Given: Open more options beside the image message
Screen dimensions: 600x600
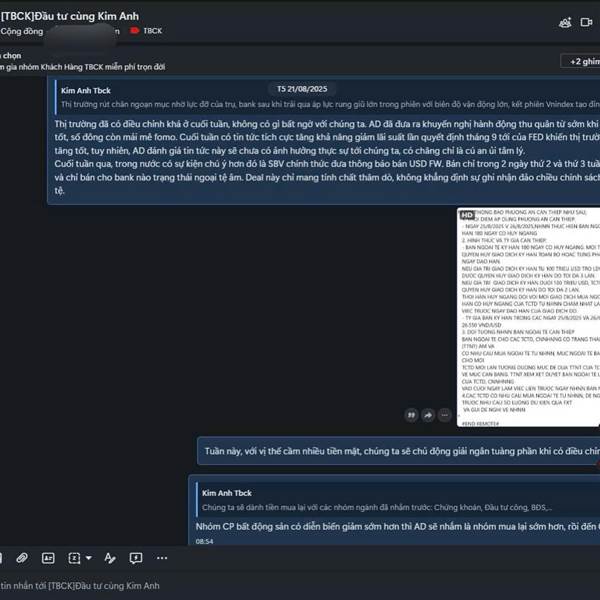Looking at the screenshot, I should pyautogui.click(x=445, y=415).
